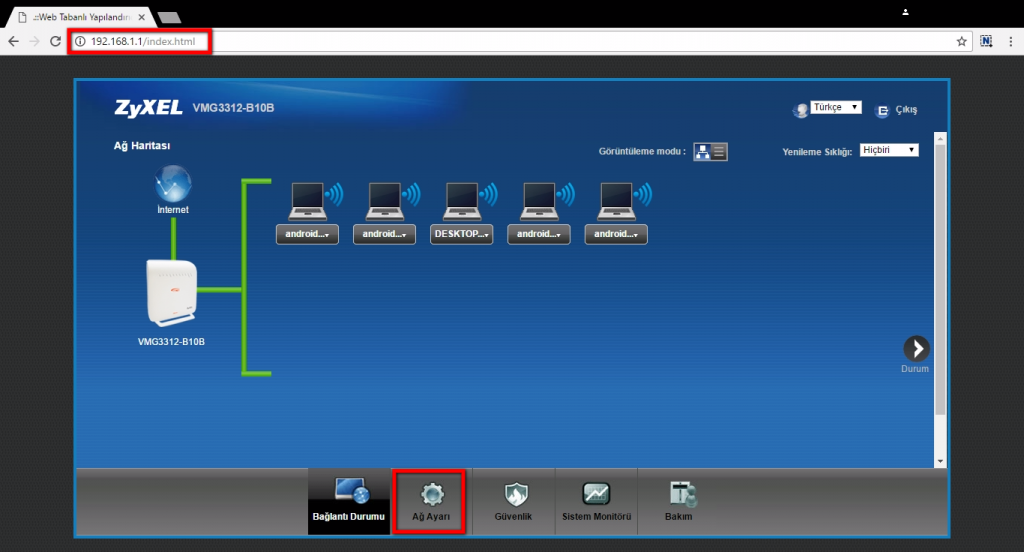Open the Ağ Ayarı menu
1024x552 pixels.
(x=431, y=502)
